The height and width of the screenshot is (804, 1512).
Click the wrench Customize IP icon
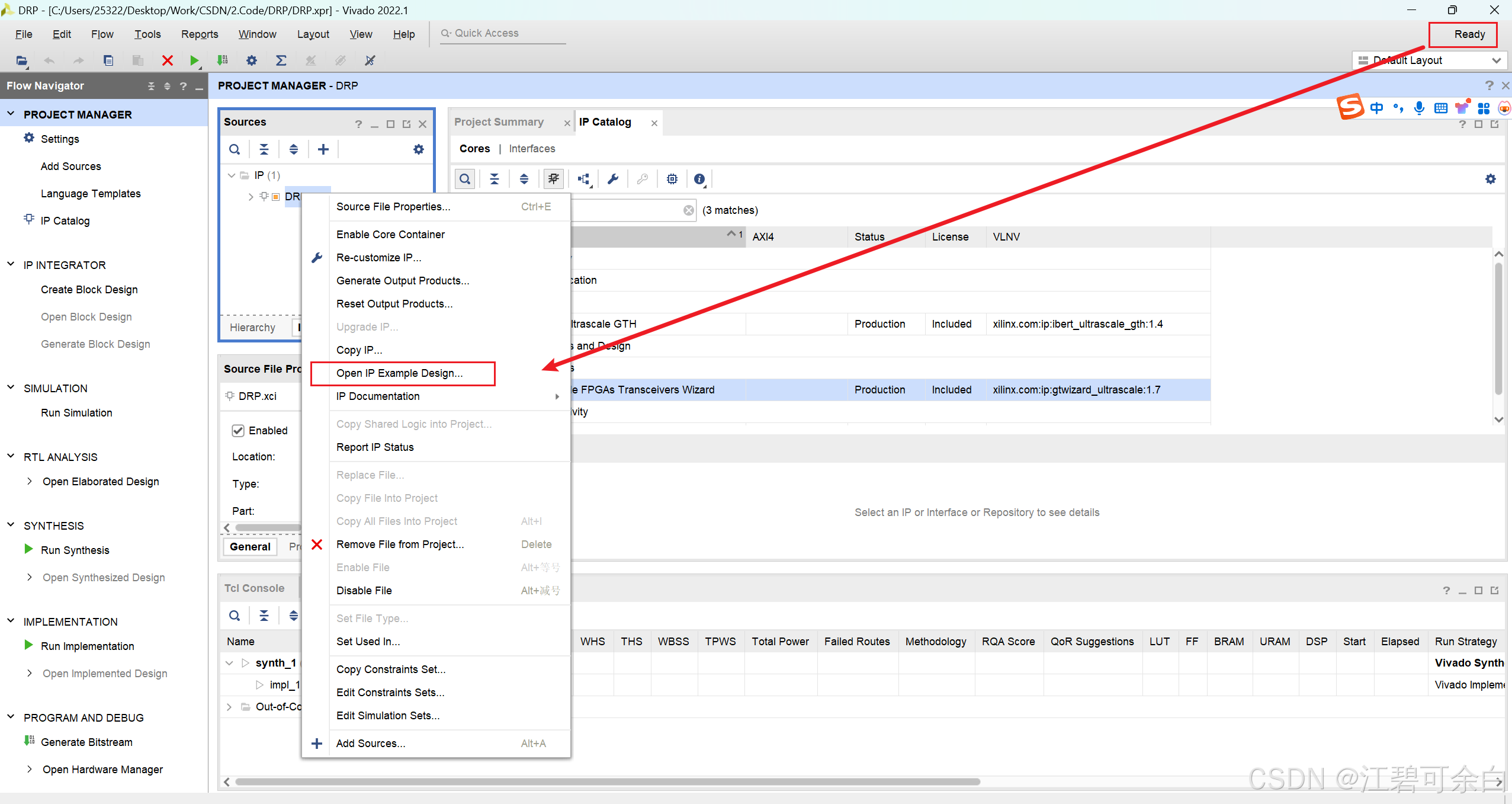point(613,179)
